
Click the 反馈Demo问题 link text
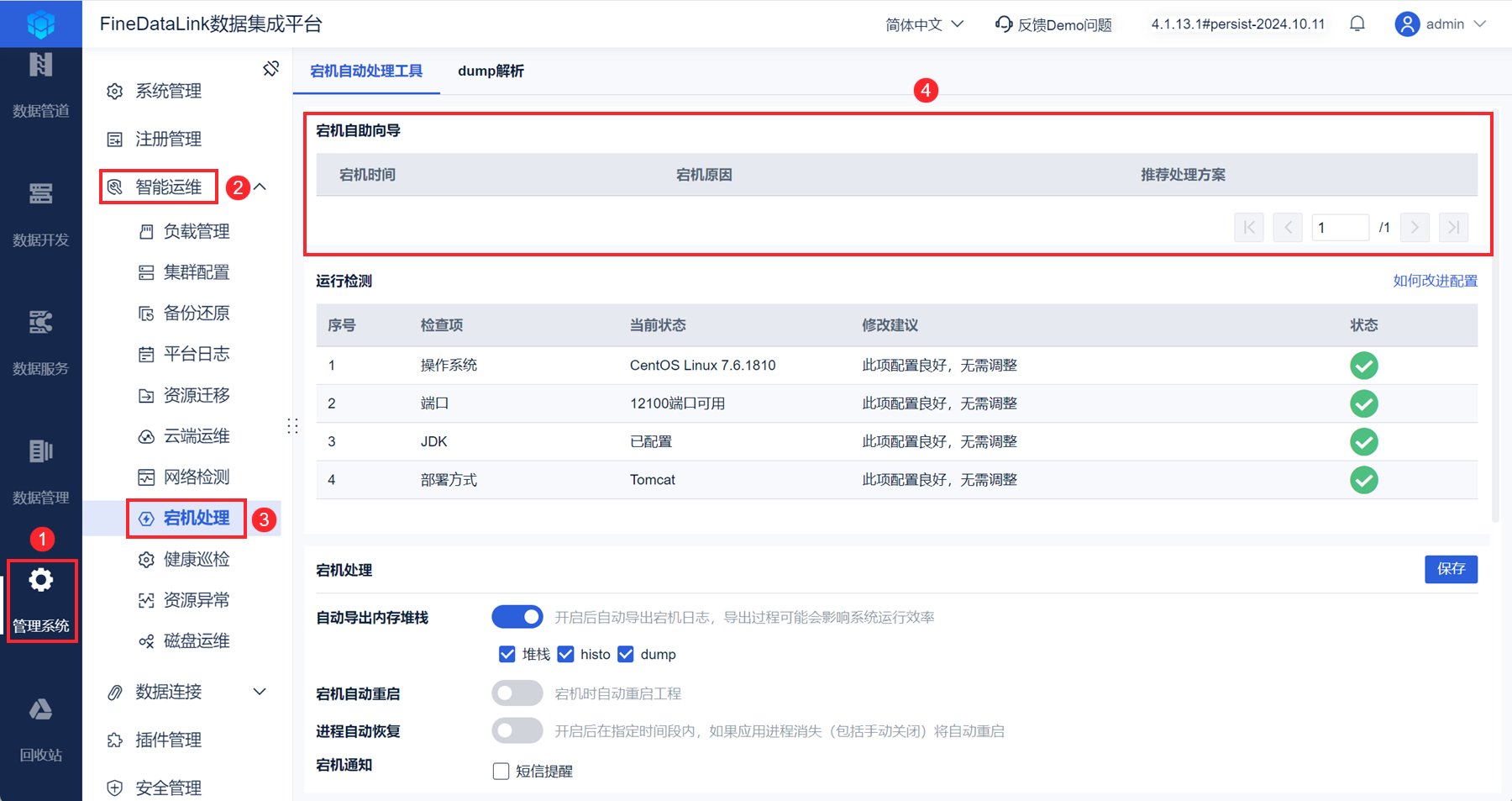[x=1064, y=25]
